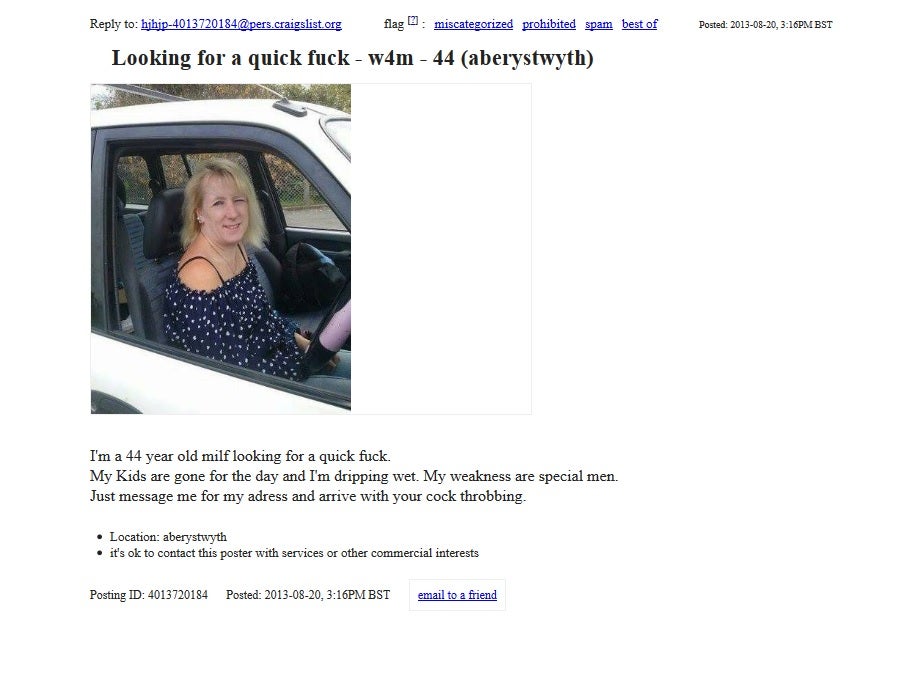
Task: Click the email to a friend button
Action: (457, 595)
